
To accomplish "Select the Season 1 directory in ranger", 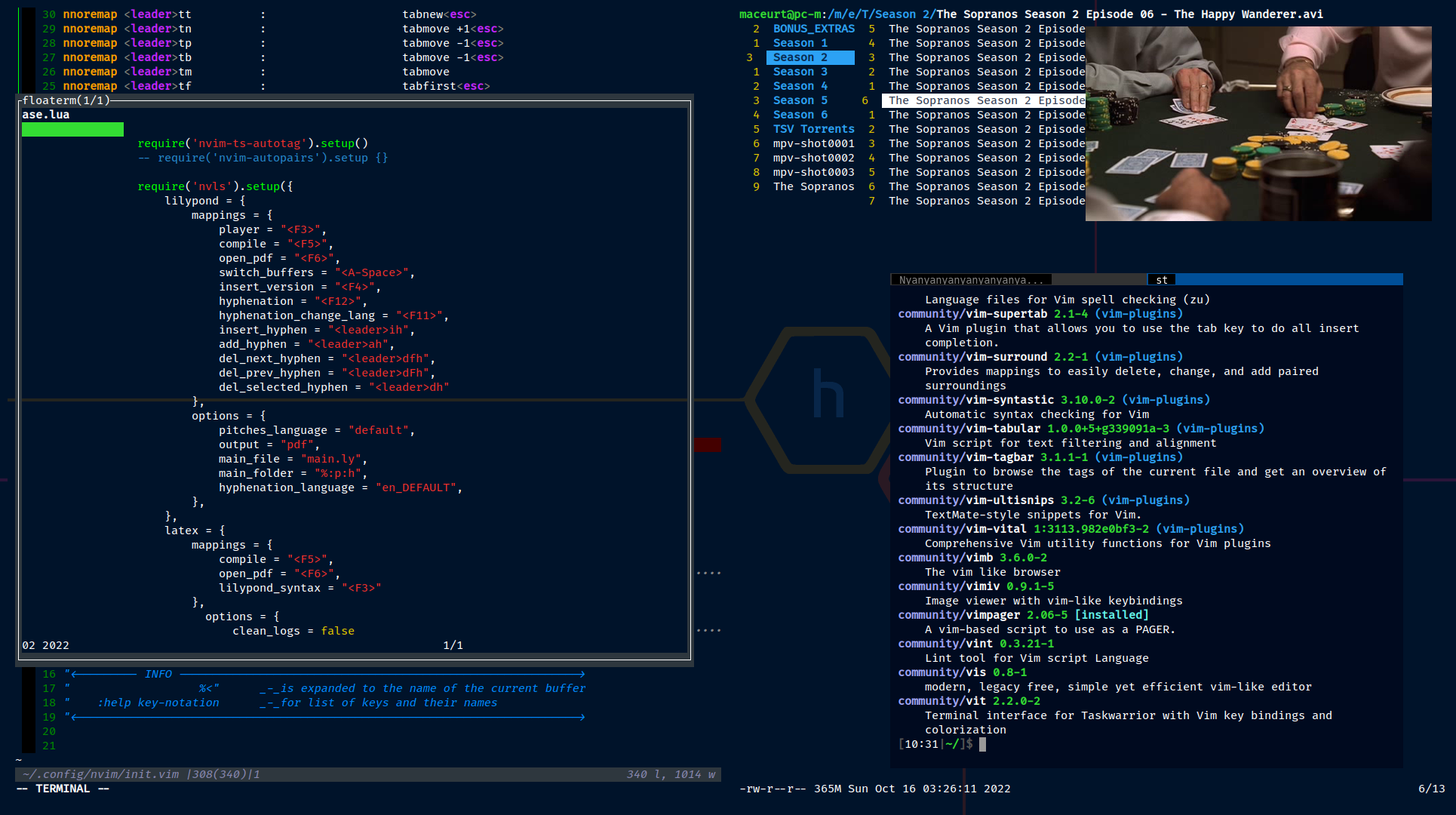I will point(800,43).
